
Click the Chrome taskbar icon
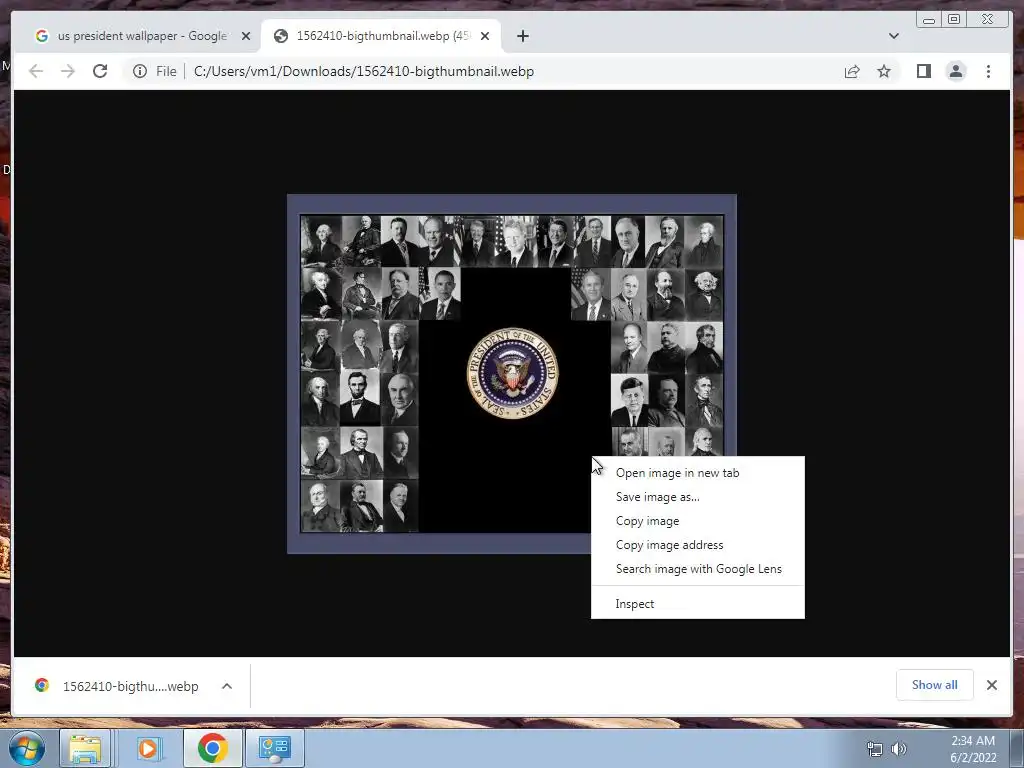coord(212,748)
